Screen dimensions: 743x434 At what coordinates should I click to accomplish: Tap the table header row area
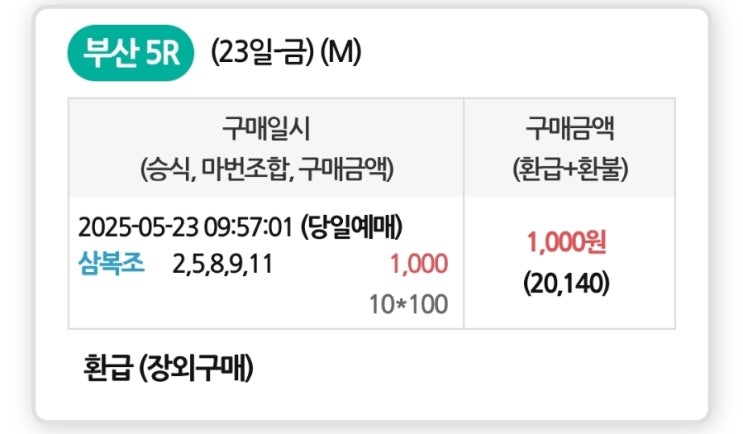tap(372, 148)
